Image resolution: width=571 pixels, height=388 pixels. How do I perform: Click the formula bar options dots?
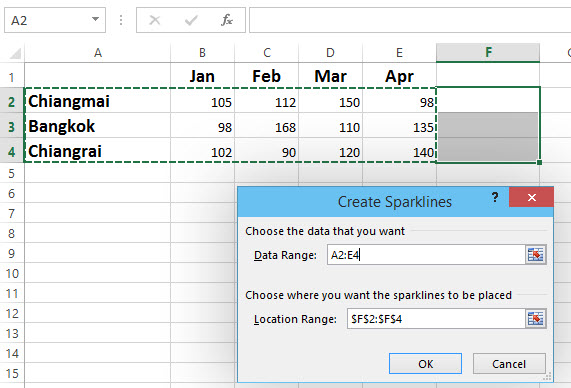click(121, 20)
